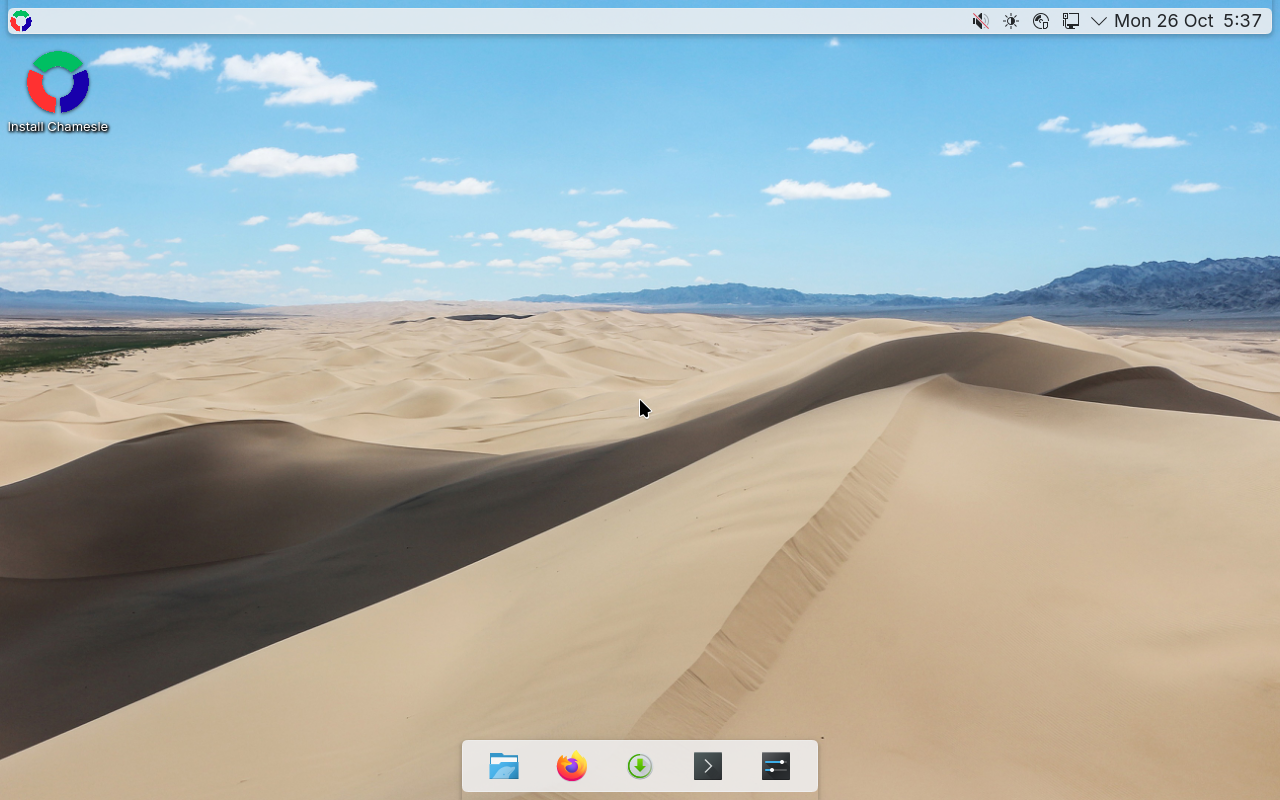Screen dimensions: 1280x800
Task: Launch the file manager from the dock
Action: 504,767
